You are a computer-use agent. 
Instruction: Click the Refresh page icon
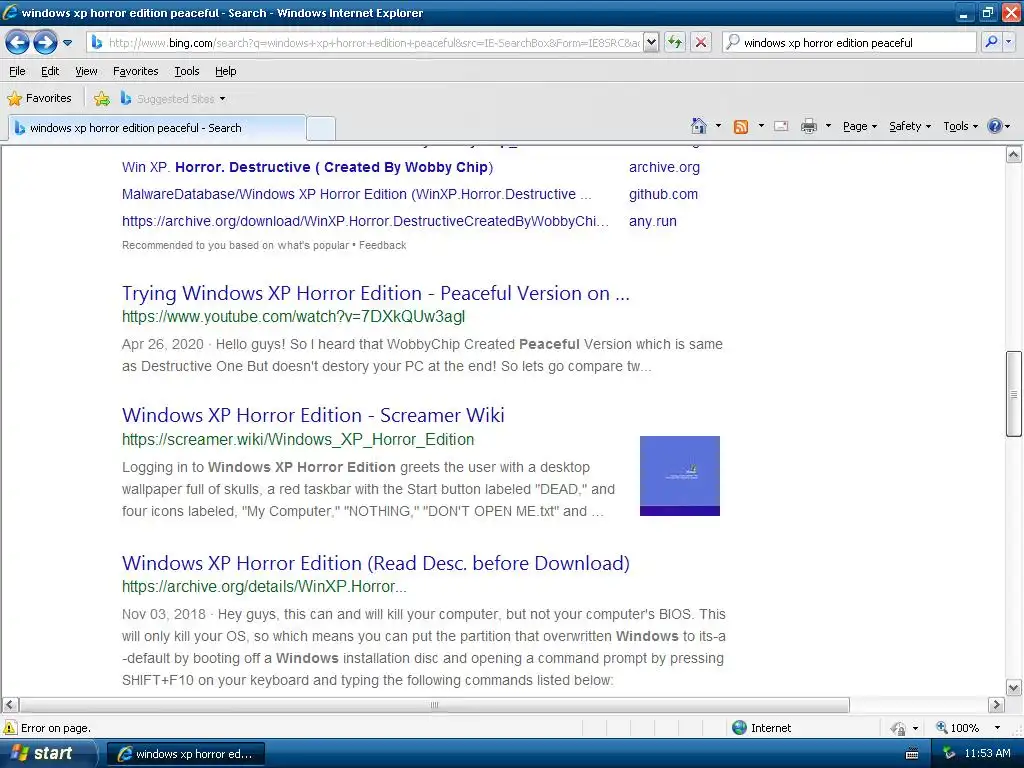pos(675,43)
